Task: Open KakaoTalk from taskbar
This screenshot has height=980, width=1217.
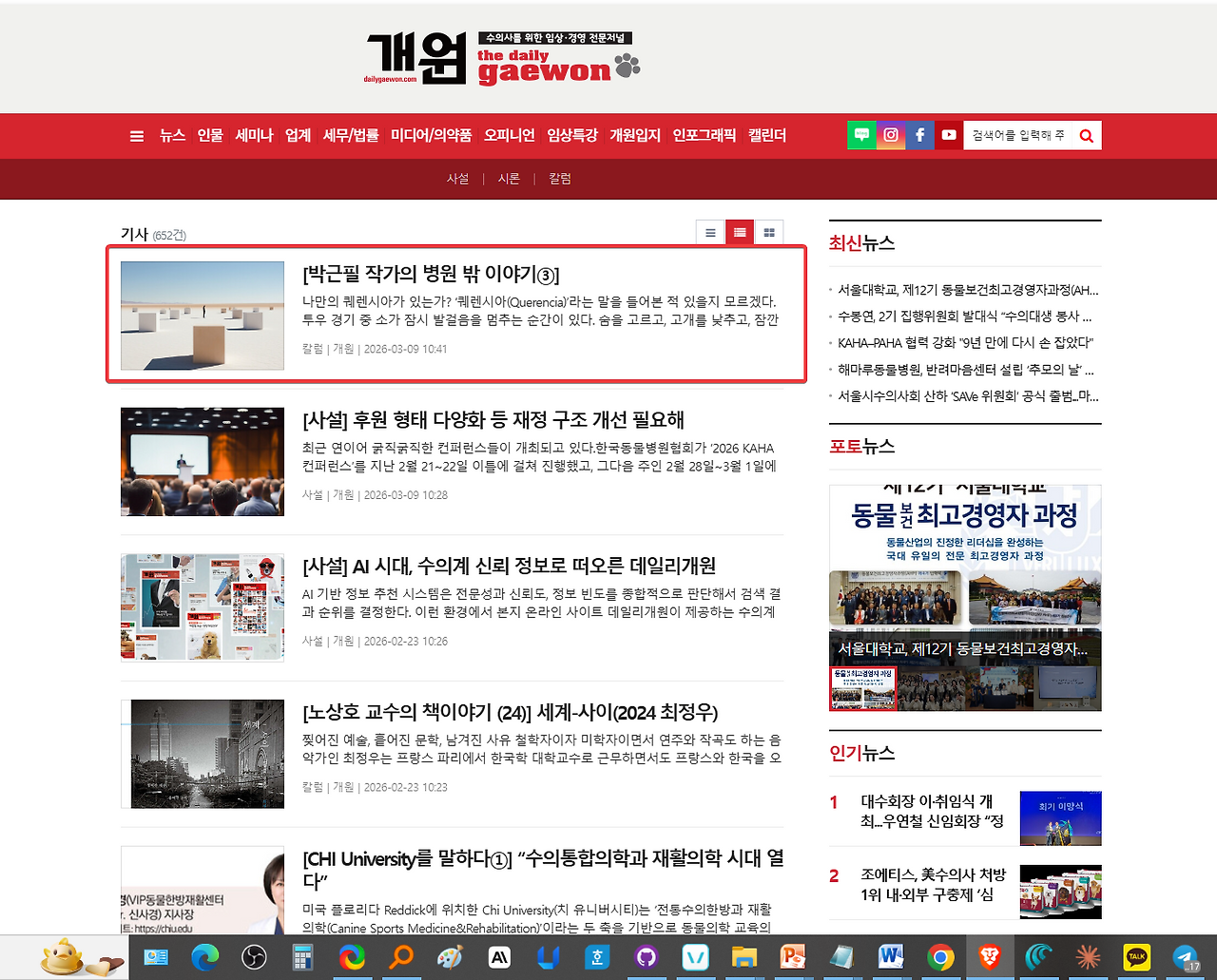Action: 1136,957
